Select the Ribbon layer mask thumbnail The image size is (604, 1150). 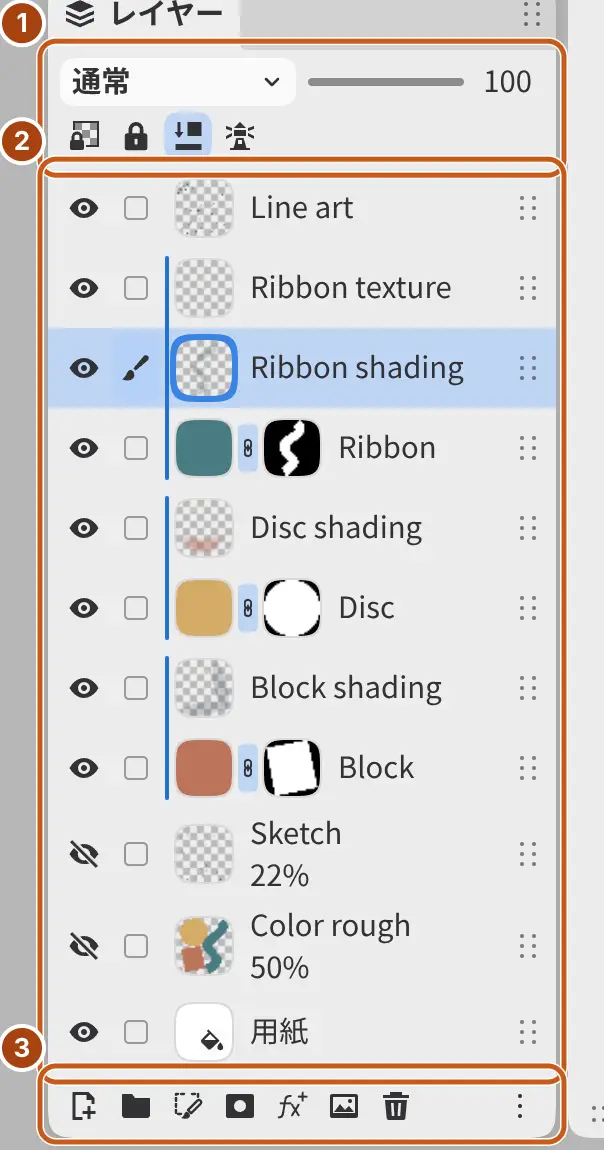click(292, 447)
